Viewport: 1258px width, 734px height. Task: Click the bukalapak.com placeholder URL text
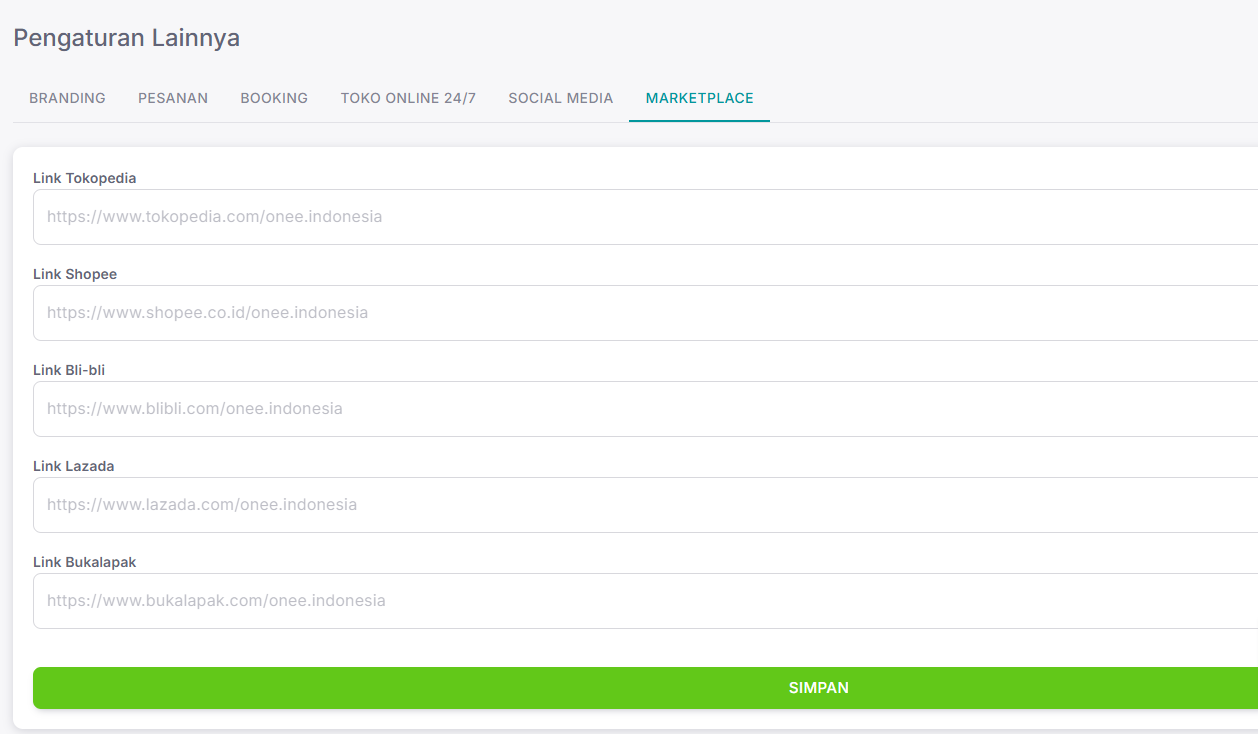point(216,601)
